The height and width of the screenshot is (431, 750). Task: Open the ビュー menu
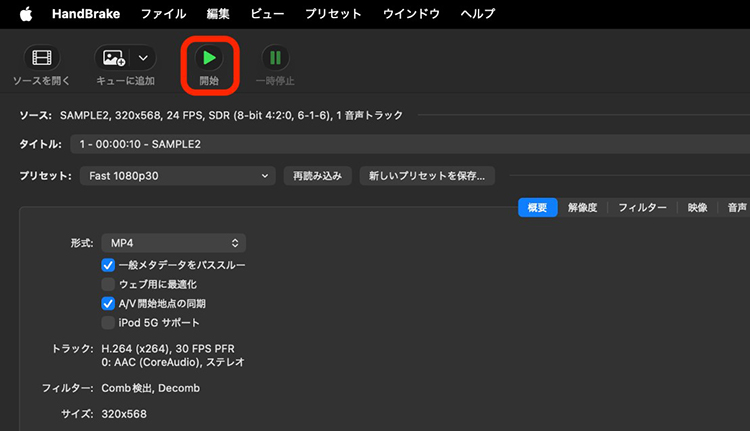[267, 14]
